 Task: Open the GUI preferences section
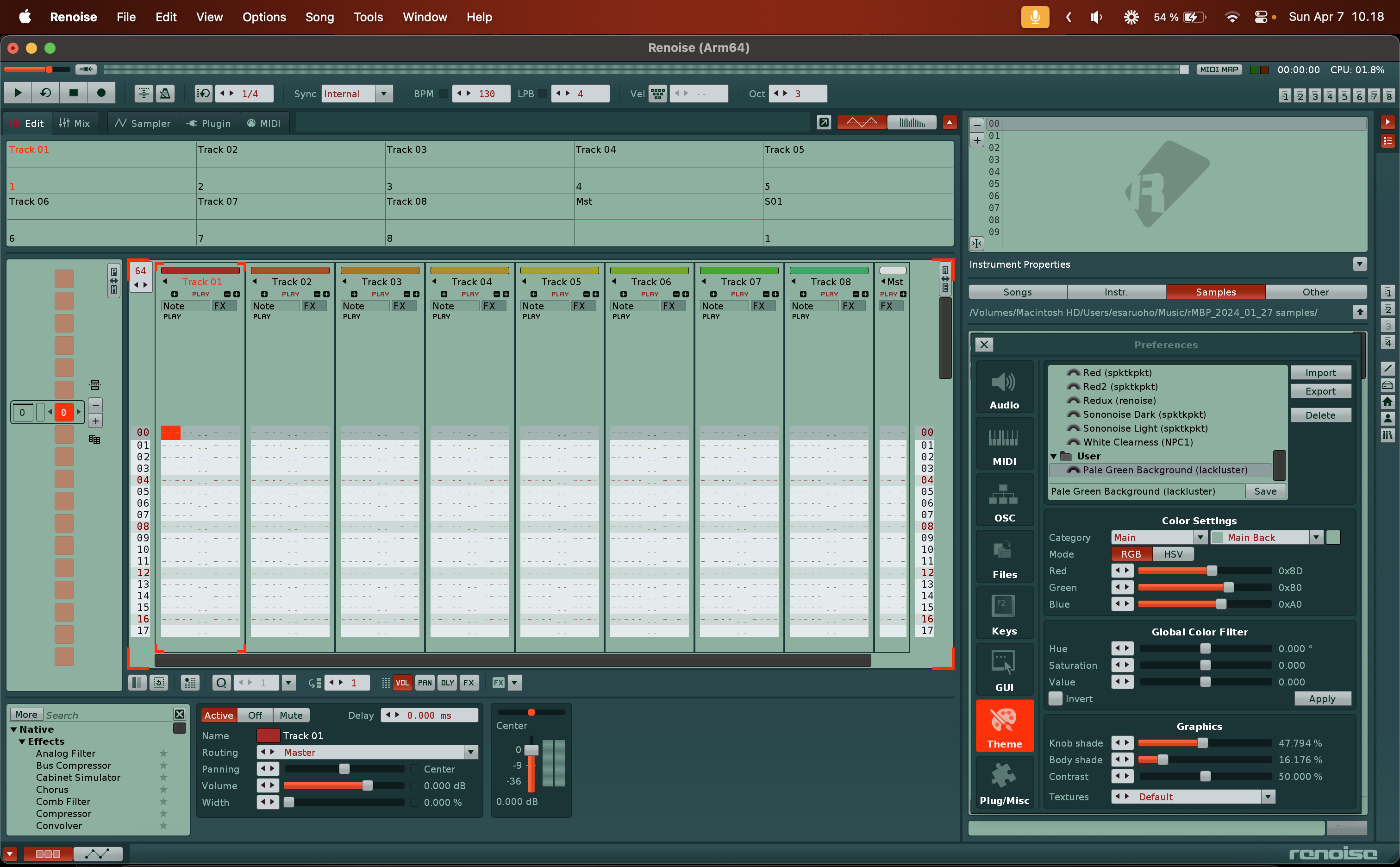tap(1004, 669)
